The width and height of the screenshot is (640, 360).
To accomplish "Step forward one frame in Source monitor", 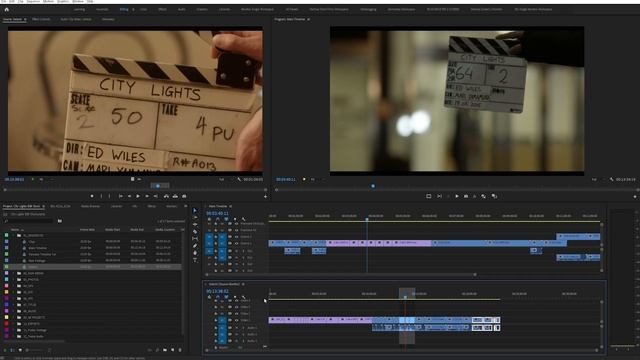I will 147,196.
